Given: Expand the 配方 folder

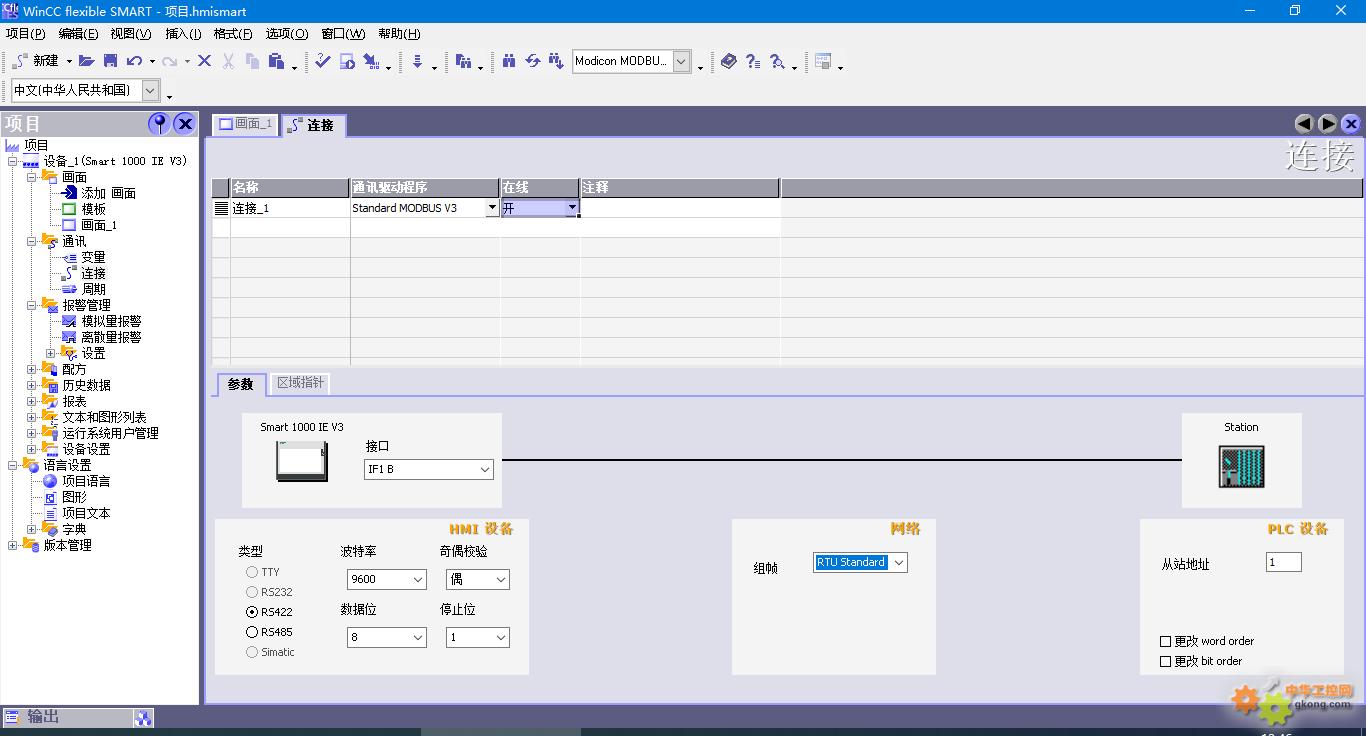Looking at the screenshot, I should 32,369.
